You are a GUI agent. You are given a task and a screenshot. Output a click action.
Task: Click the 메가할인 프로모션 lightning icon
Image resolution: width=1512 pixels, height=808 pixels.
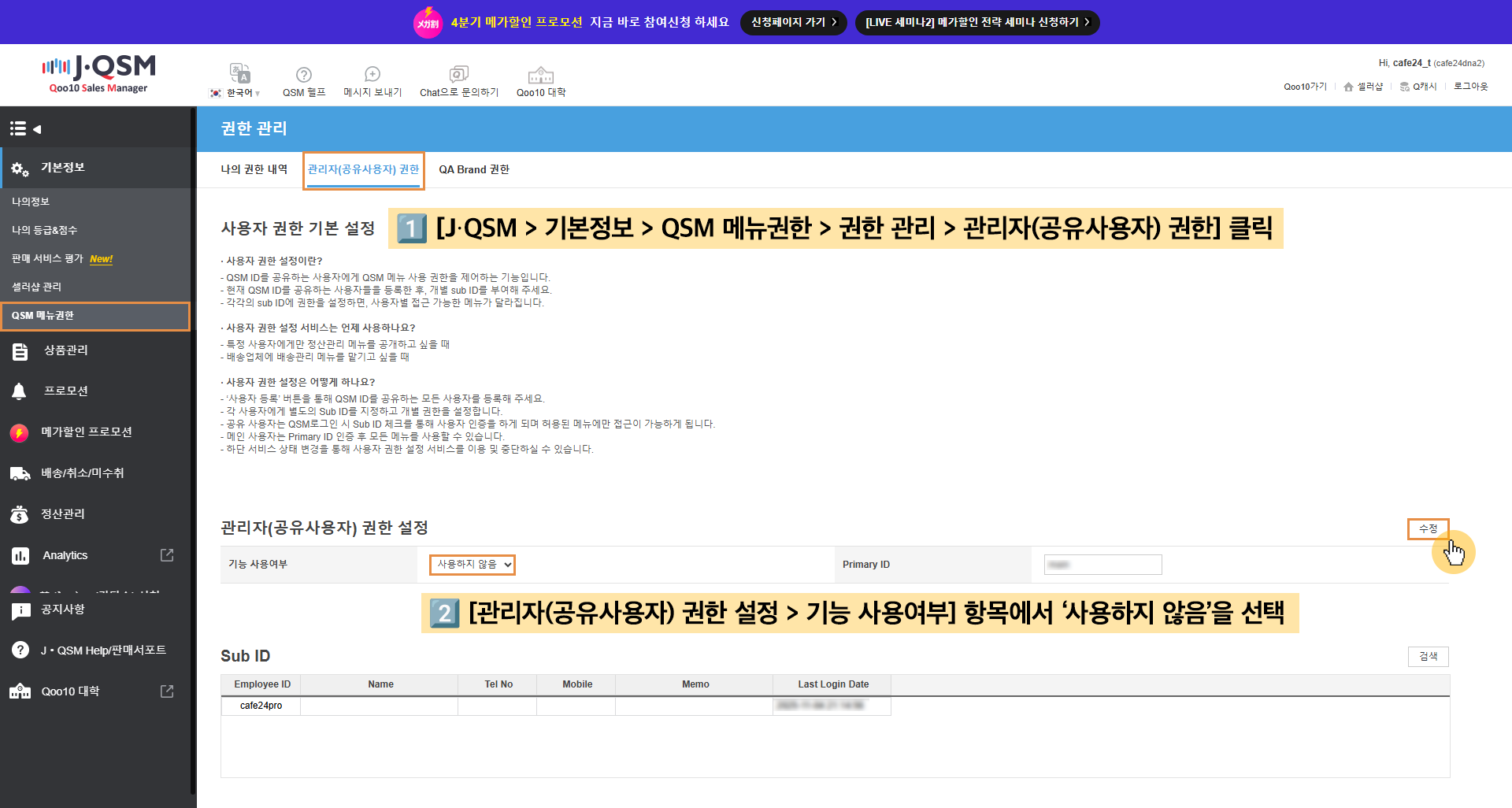click(20, 432)
